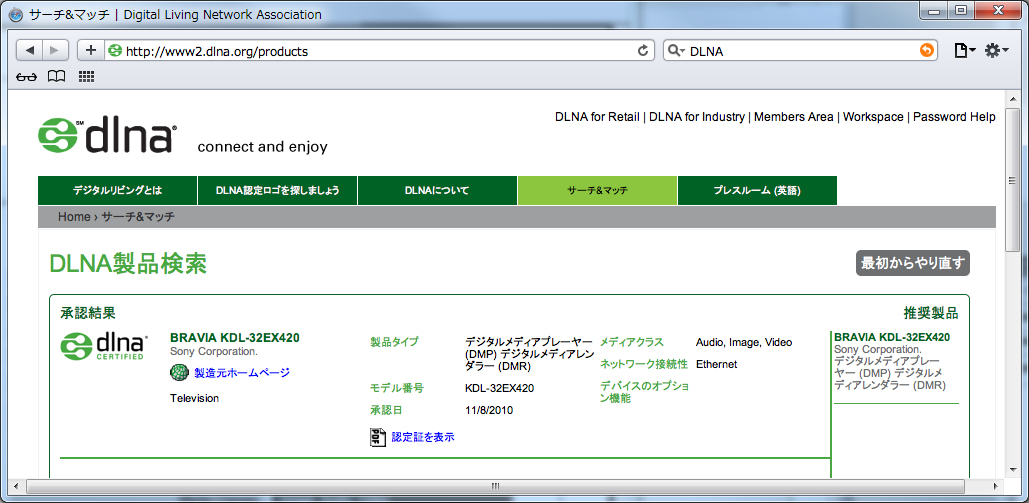This screenshot has height=503, width=1029.
Task: Open the Reading List glasses icon
Action: click(x=26, y=77)
